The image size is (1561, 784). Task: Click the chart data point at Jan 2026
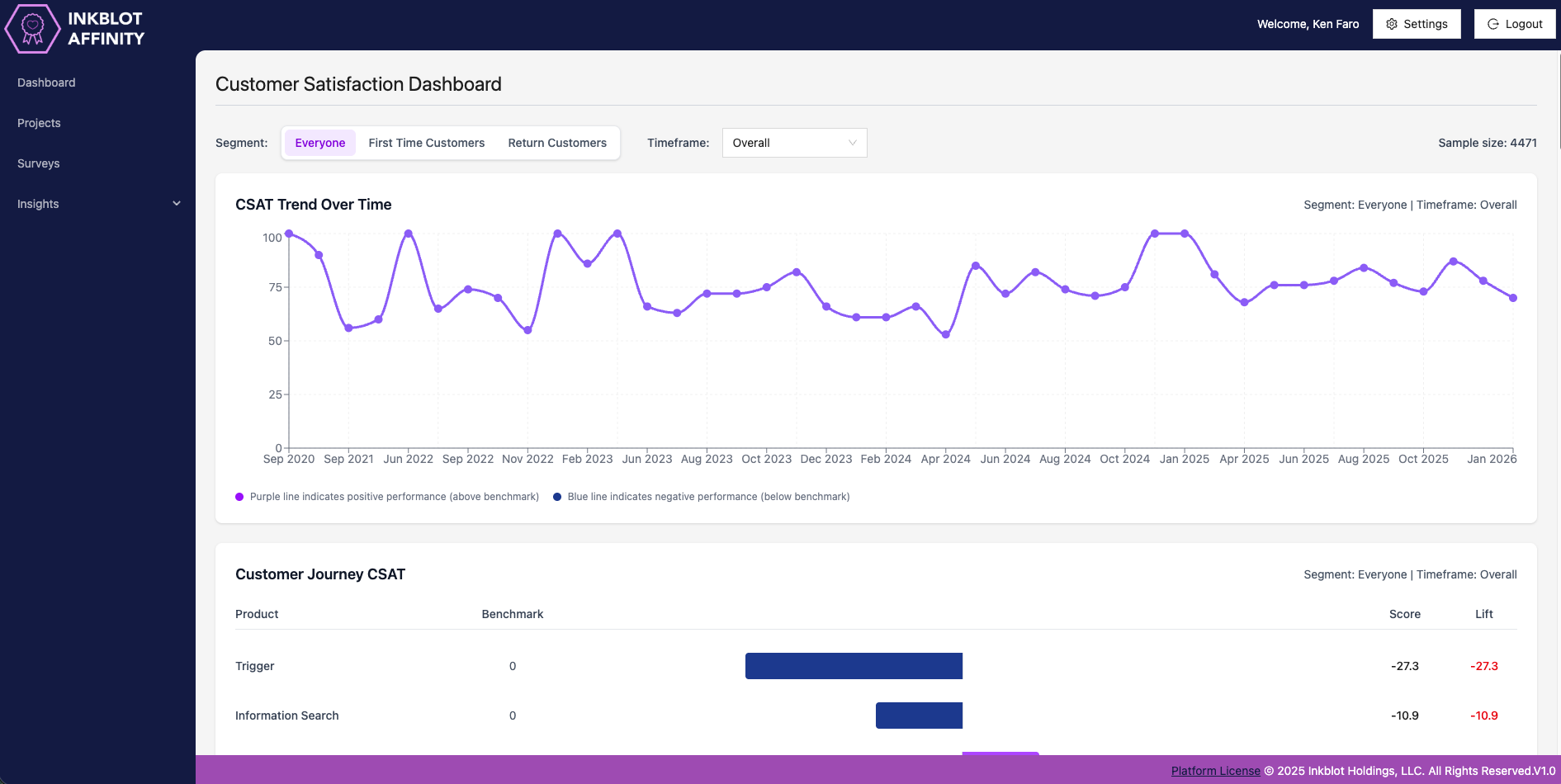coord(1513,298)
